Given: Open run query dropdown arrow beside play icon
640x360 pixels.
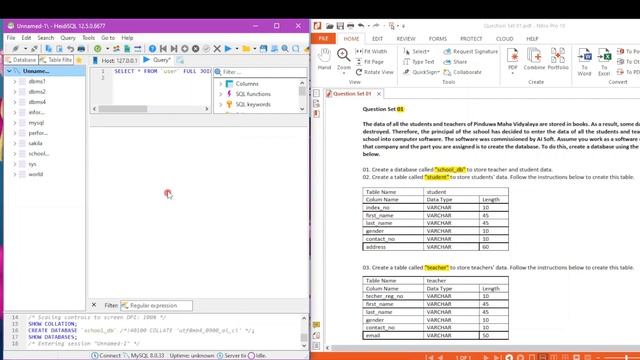Looking at the screenshot, I should pos(237,49).
